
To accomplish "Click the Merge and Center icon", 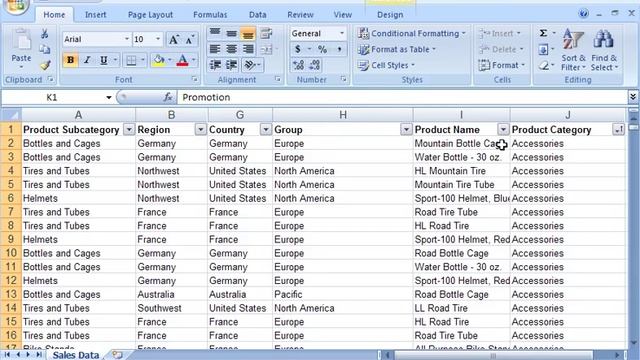I will pos(266,49).
